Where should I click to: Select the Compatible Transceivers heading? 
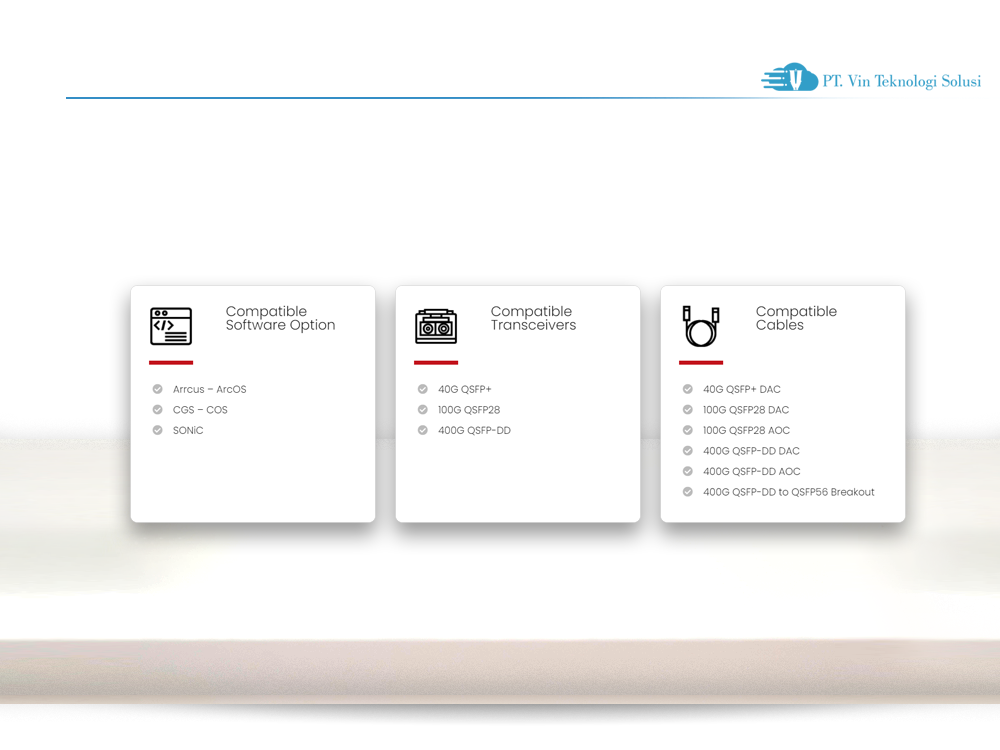(531, 318)
